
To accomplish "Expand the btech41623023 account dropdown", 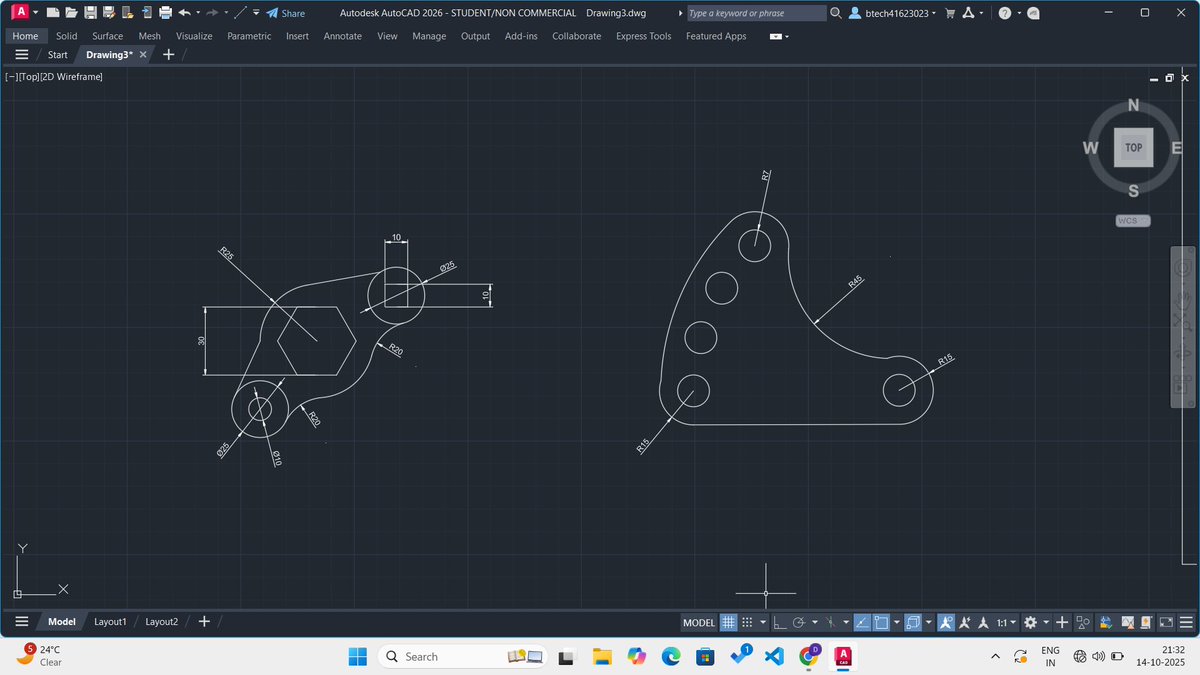I will click(x=933, y=14).
